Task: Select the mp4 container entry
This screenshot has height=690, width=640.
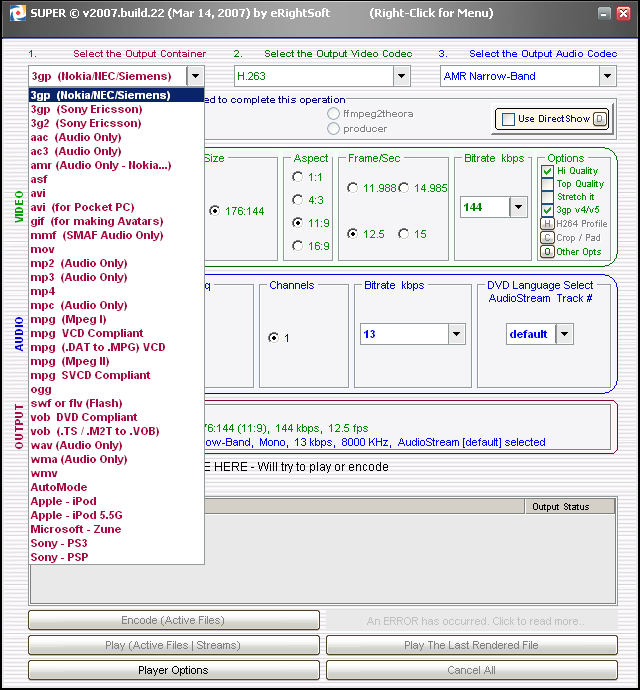Action: pyautogui.click(x=117, y=291)
